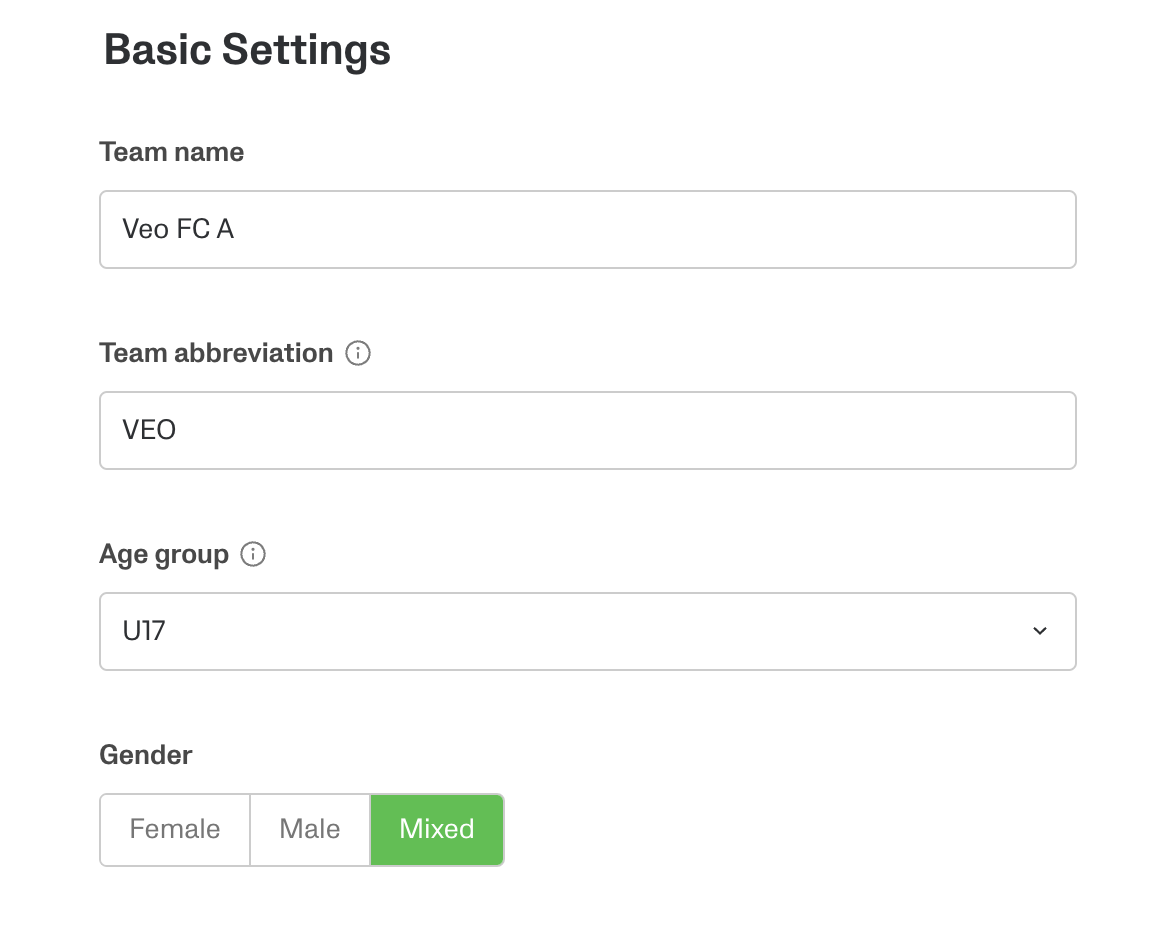Select Female gender option
The height and width of the screenshot is (946, 1154).
coord(175,830)
